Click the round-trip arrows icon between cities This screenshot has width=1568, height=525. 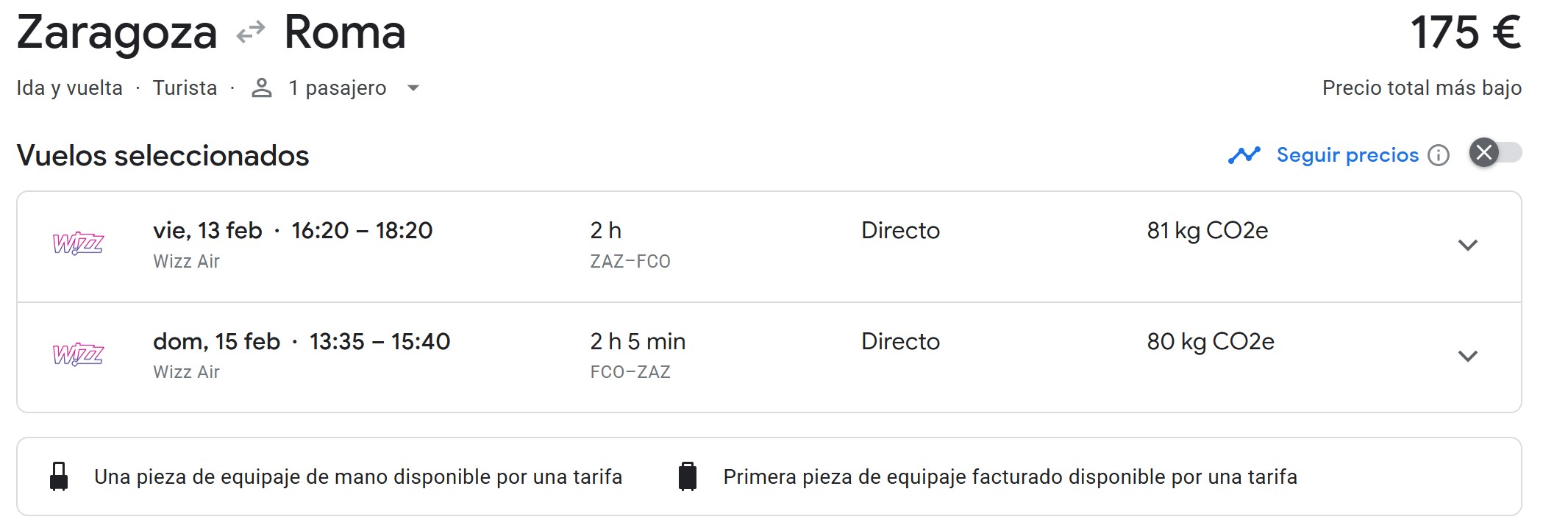250,33
